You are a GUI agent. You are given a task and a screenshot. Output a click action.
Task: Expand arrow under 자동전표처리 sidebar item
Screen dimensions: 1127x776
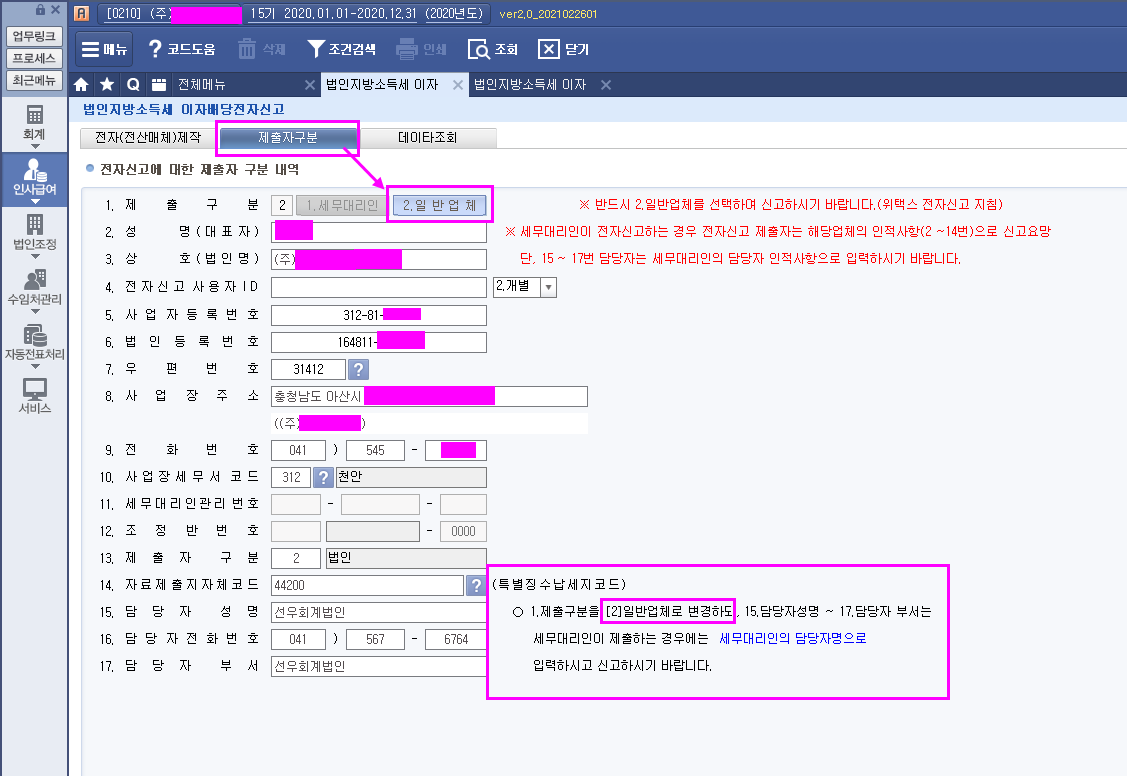[x=34, y=366]
